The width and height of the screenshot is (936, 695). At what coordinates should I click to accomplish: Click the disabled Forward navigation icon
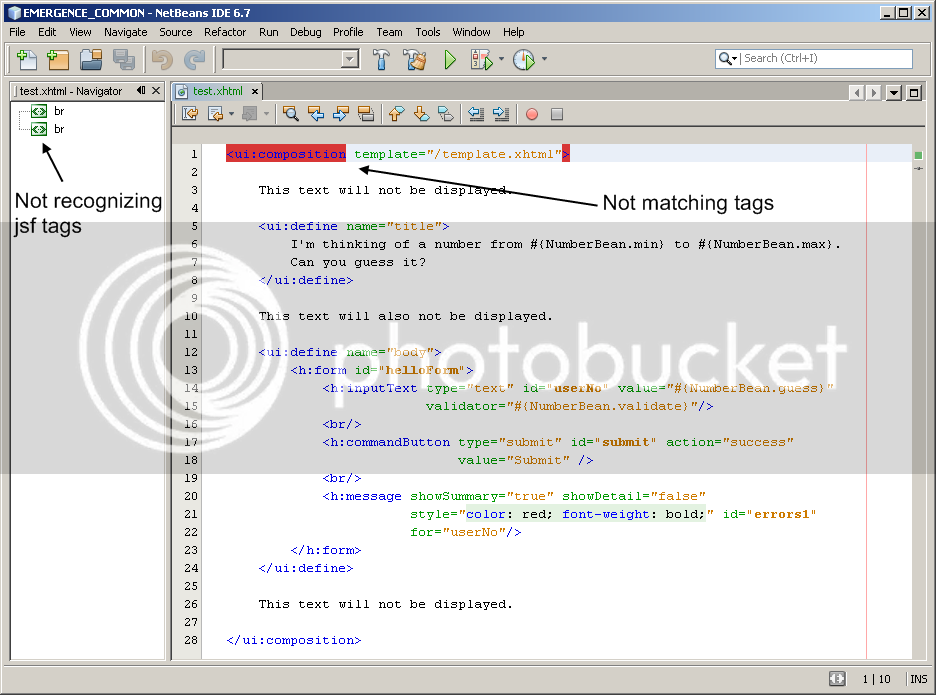(250, 113)
